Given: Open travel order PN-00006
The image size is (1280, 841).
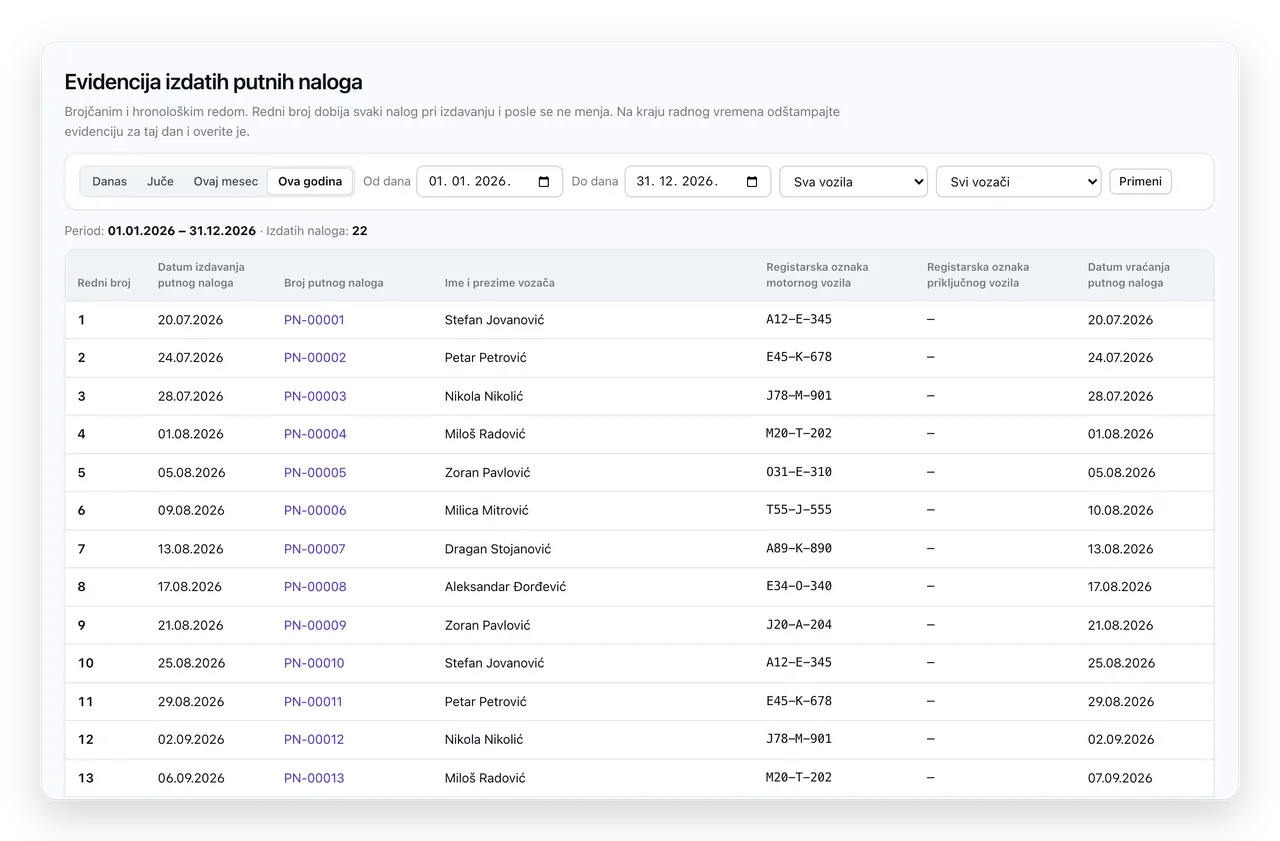Looking at the screenshot, I should pos(315,511).
